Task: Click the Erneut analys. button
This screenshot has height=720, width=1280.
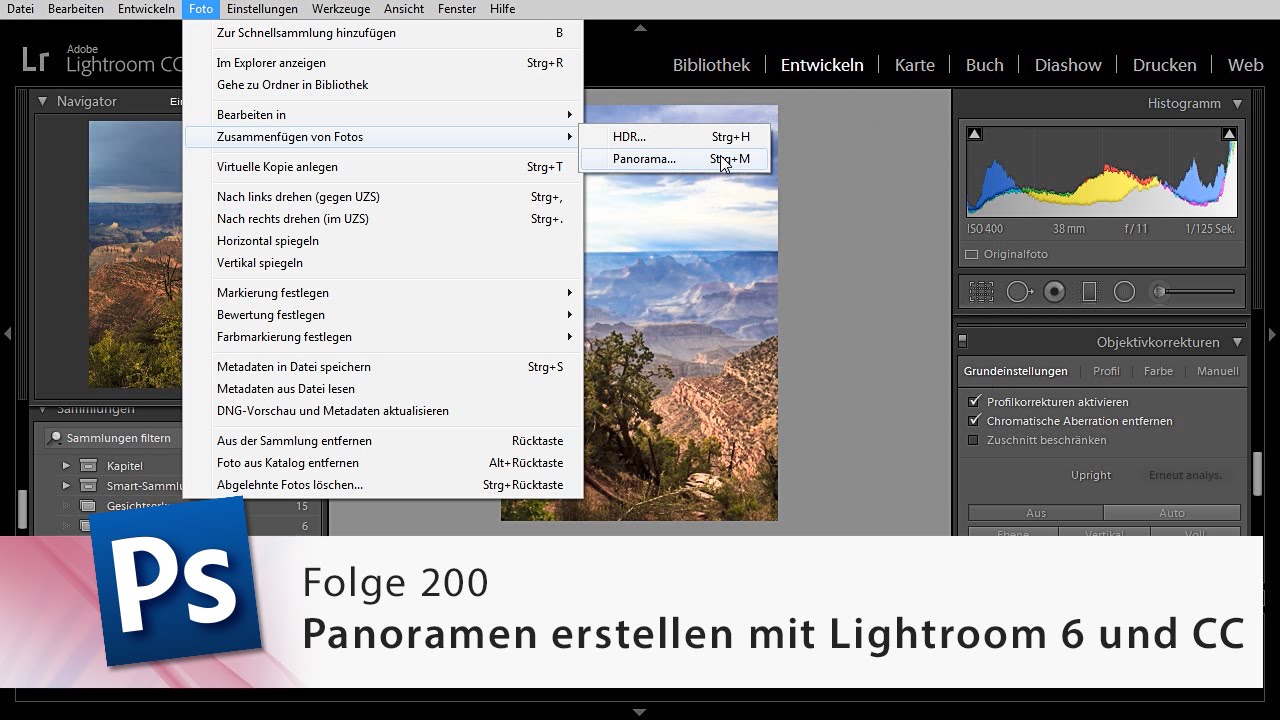Action: click(x=1185, y=475)
